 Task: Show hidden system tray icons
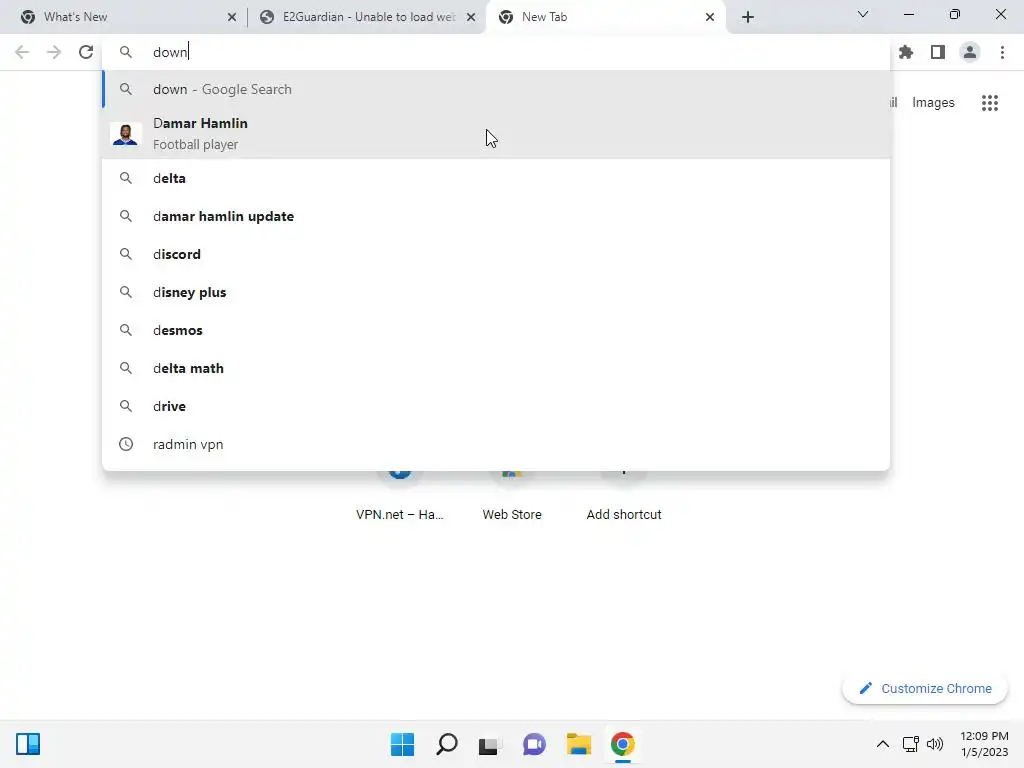[x=882, y=744]
